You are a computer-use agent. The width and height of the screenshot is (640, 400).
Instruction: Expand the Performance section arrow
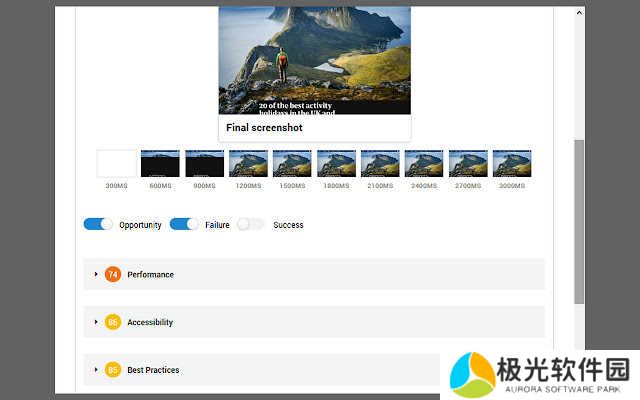[96, 274]
